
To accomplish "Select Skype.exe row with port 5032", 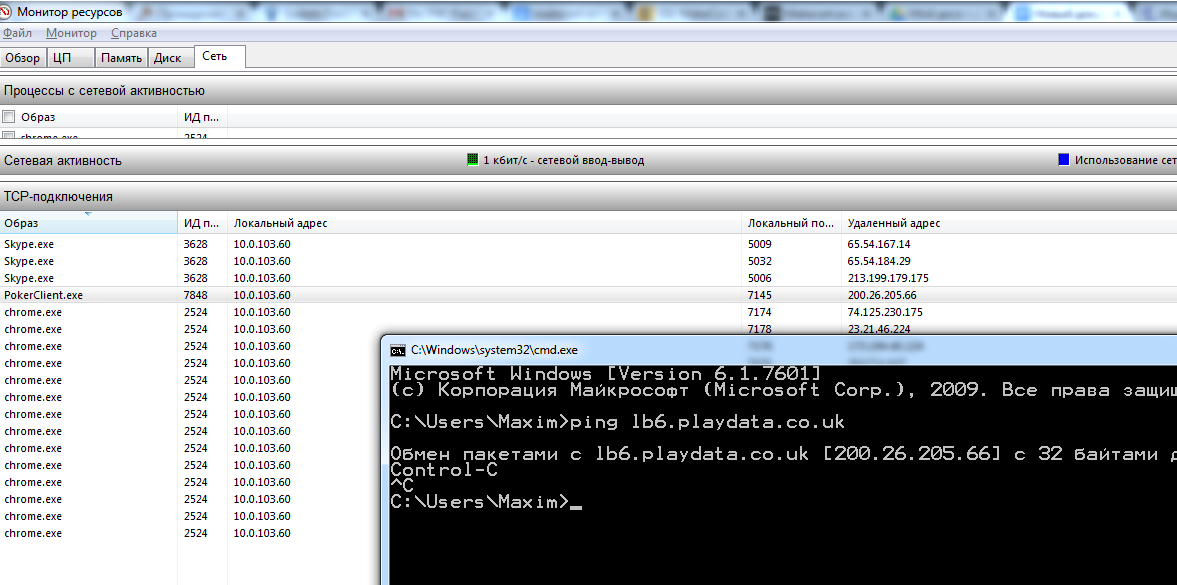I will (x=588, y=261).
